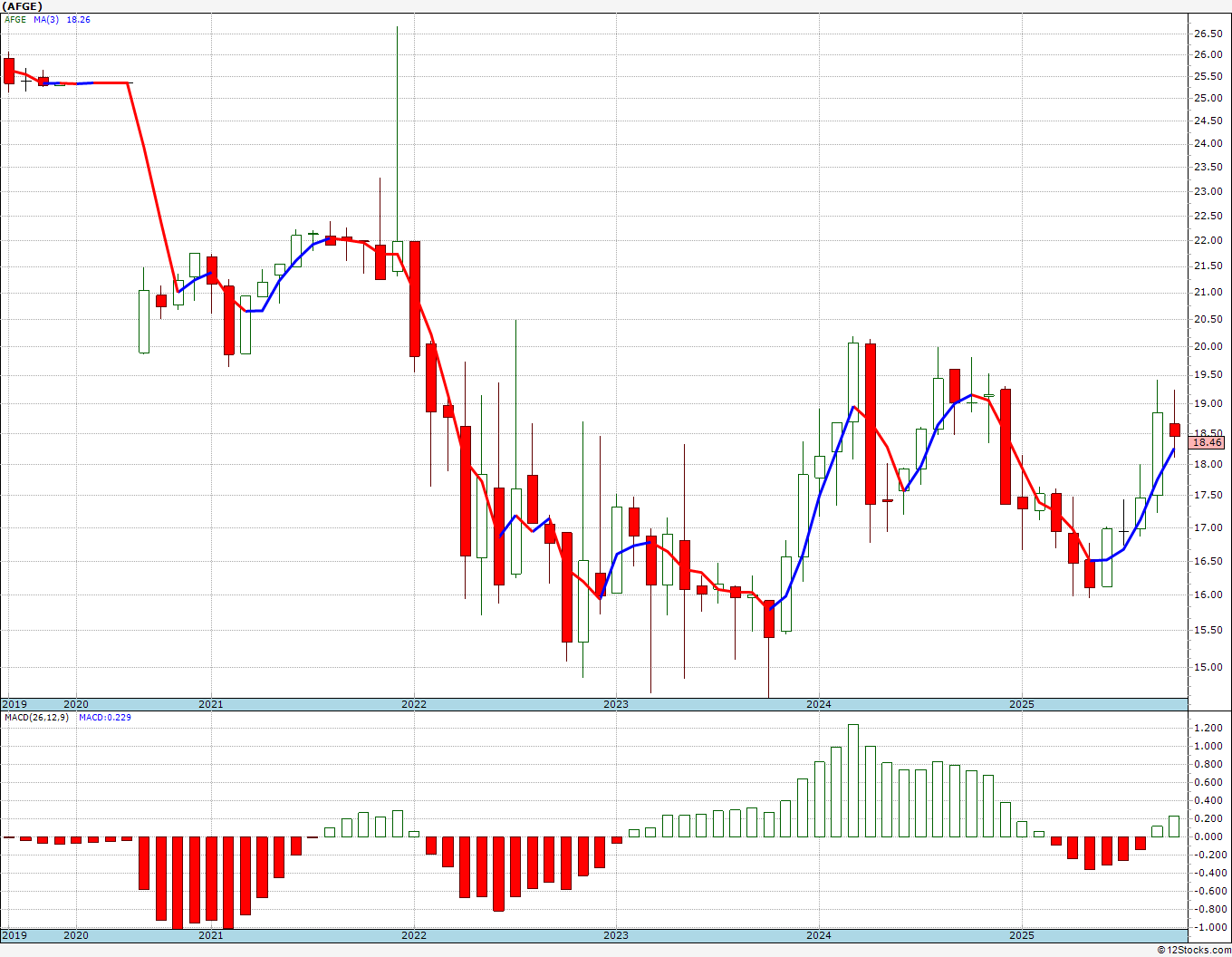1232x957 pixels.
Task: Click the 24.00 price axis label
Action: pyautogui.click(x=1208, y=143)
